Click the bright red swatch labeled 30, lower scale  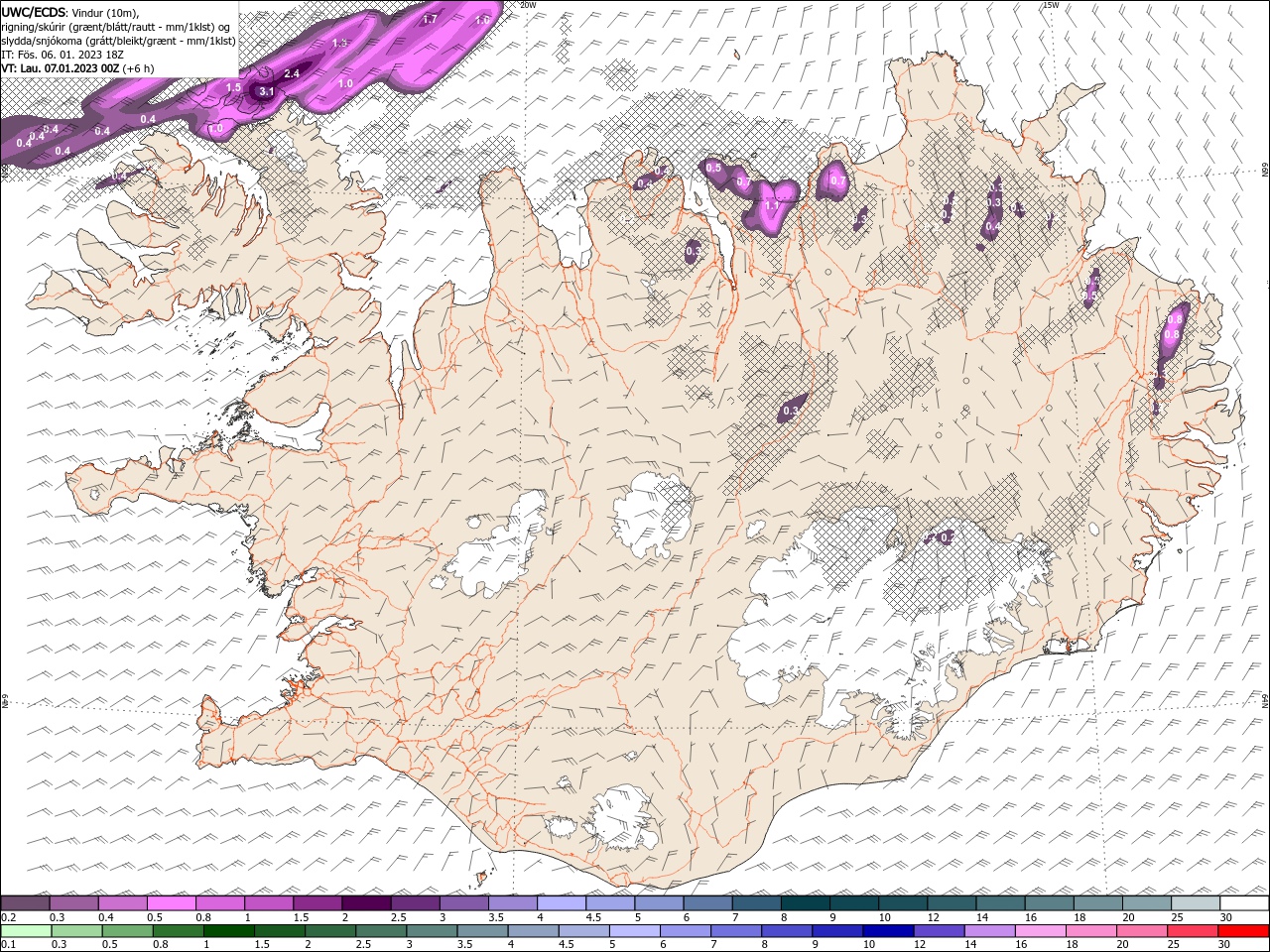pyautogui.click(x=1244, y=931)
